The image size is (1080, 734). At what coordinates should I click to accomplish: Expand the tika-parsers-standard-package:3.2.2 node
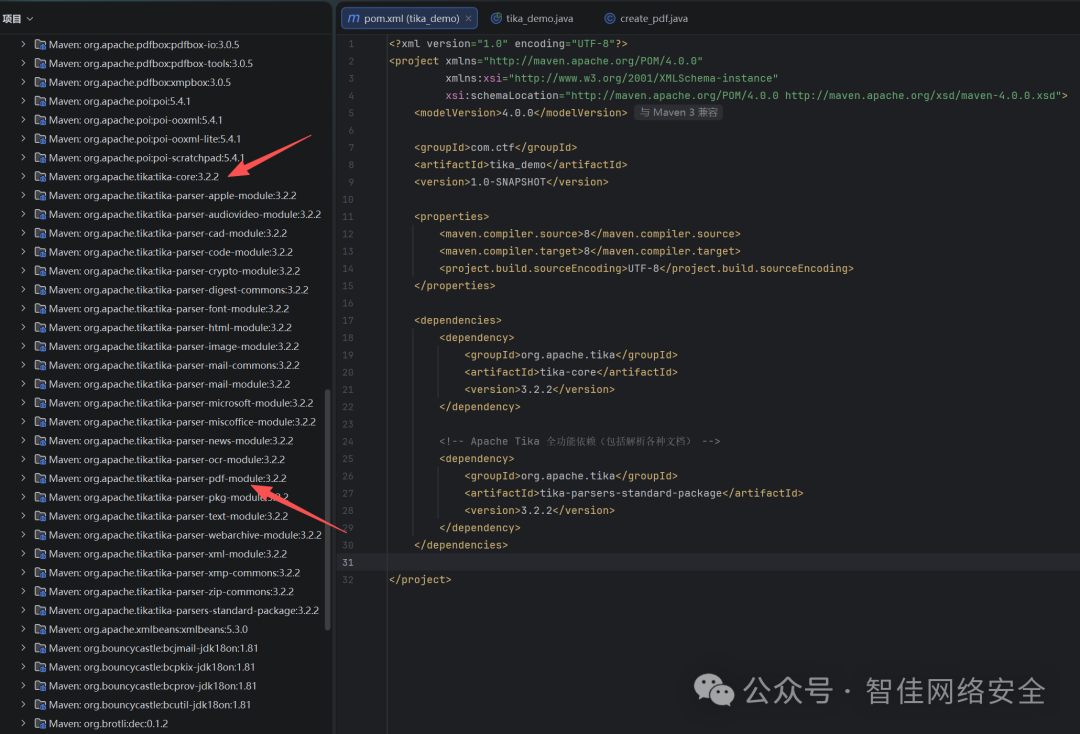24,610
